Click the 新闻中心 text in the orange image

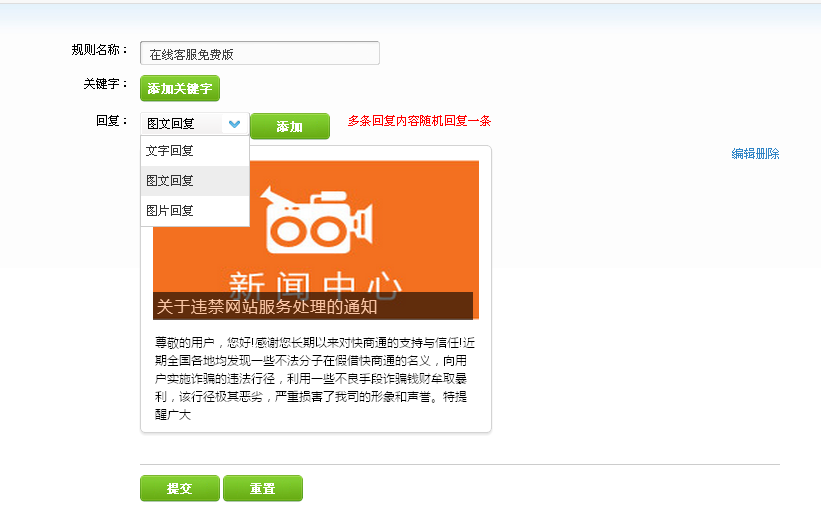click(316, 280)
